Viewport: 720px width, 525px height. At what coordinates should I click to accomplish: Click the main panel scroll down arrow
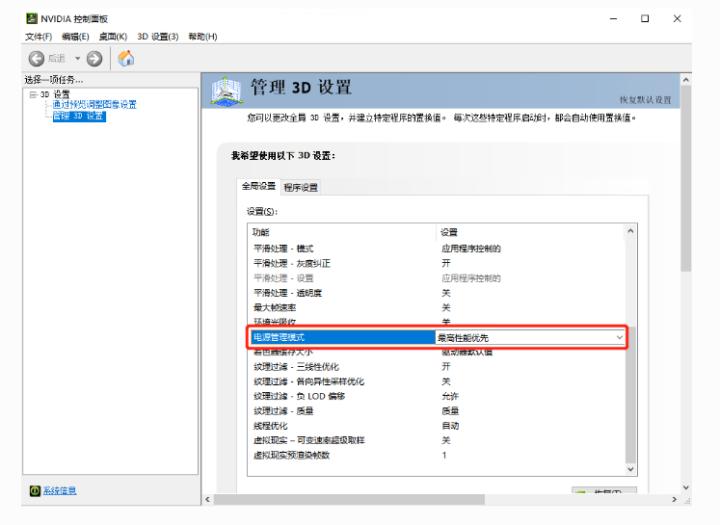(686, 487)
